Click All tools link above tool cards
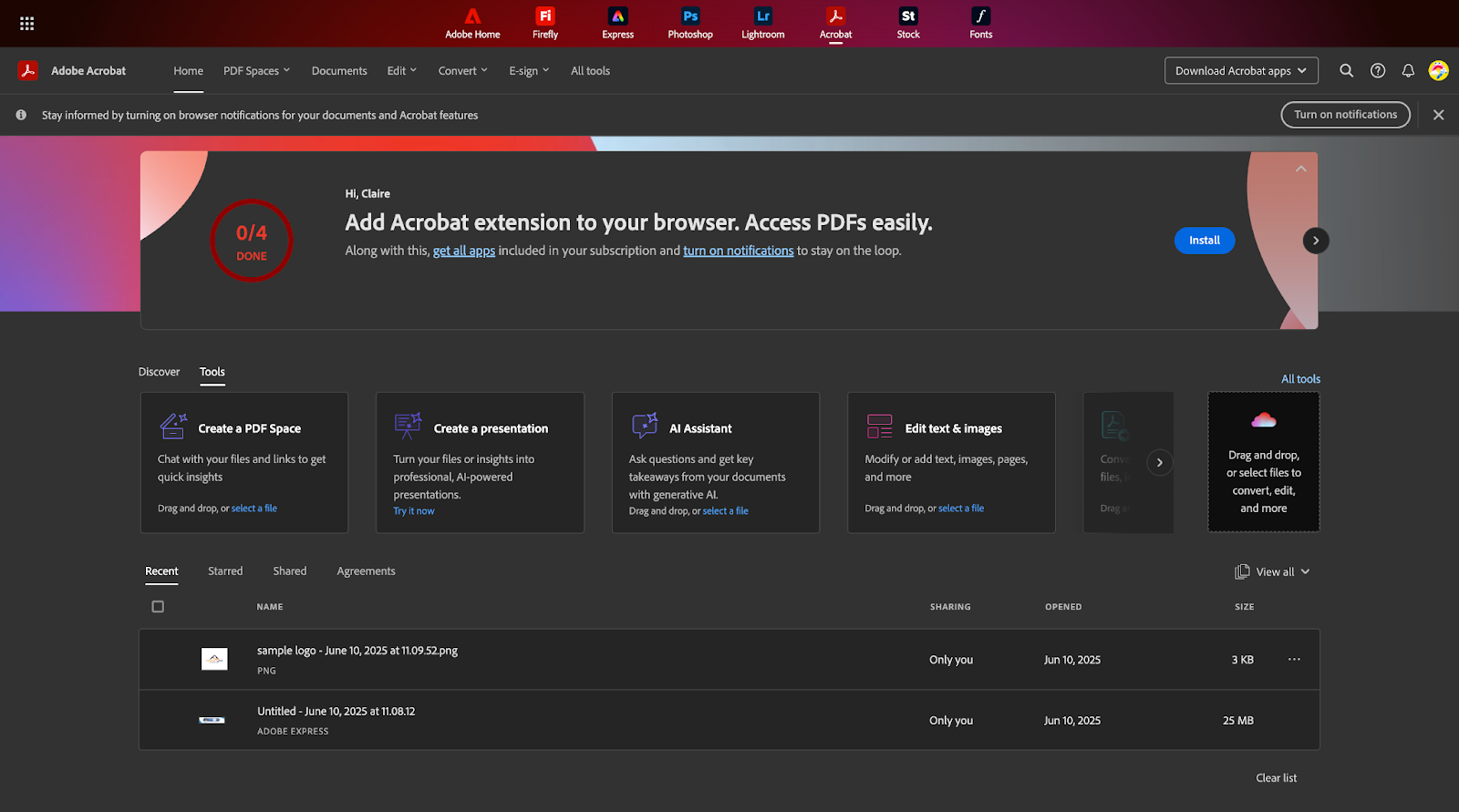 [x=1300, y=379]
